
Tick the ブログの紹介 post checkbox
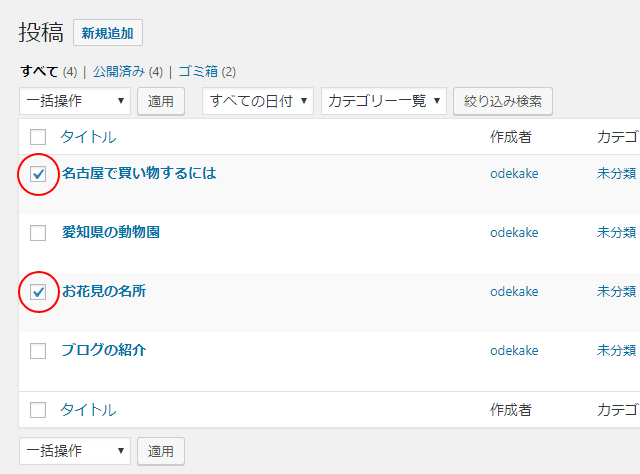point(38,351)
